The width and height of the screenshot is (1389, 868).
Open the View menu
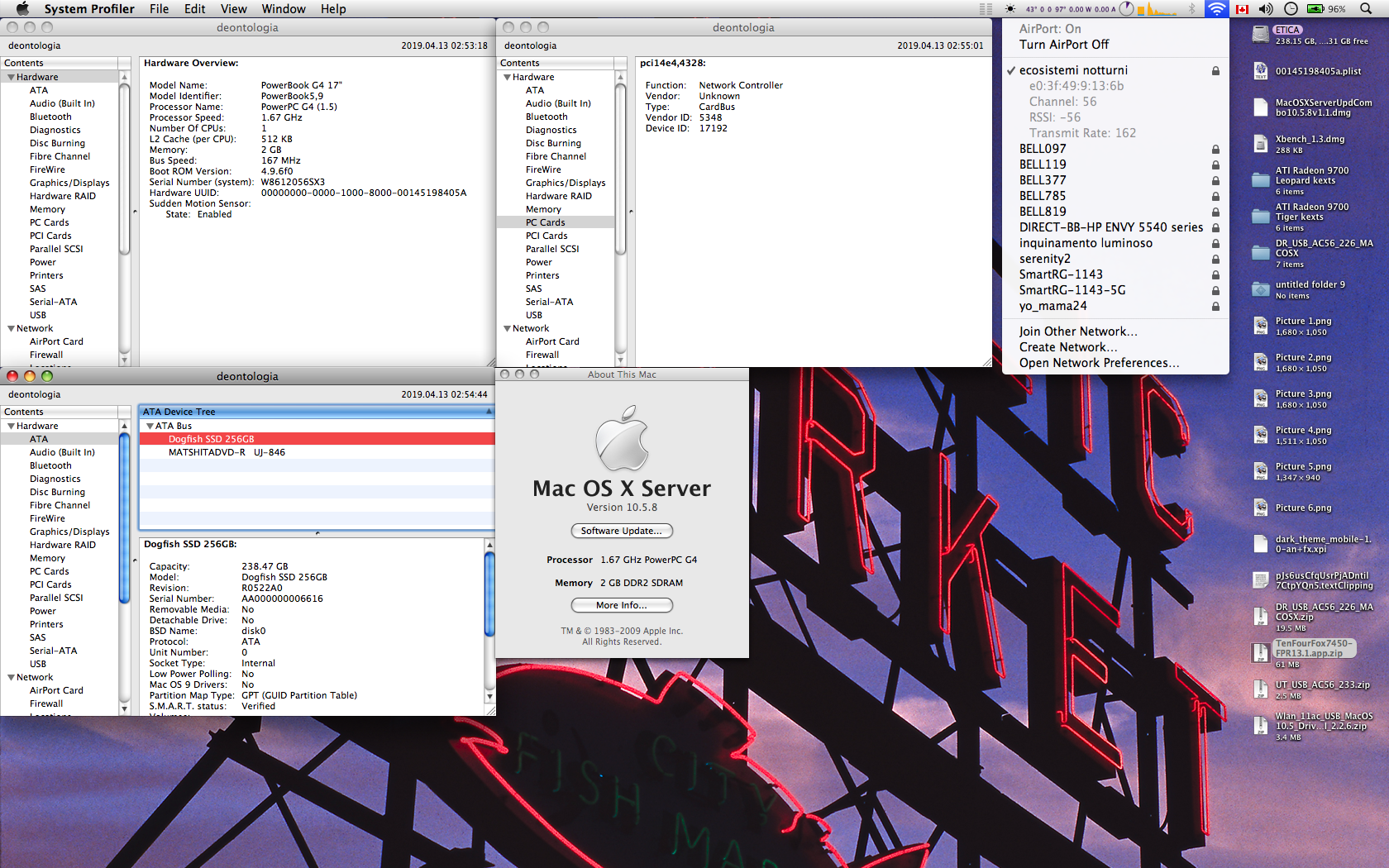pos(233,9)
